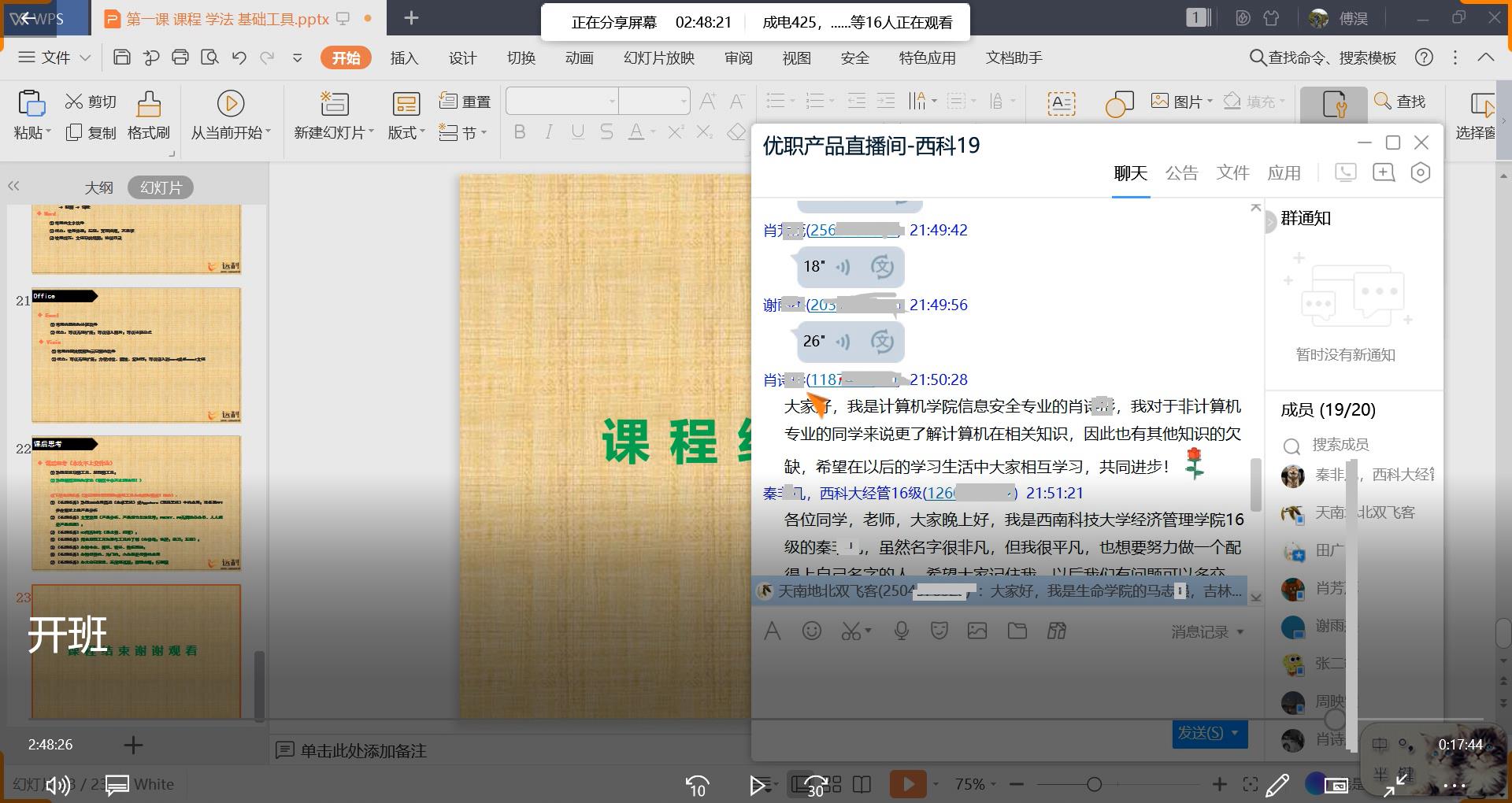1512x803 pixels.
Task: Click the send file folder icon in chat
Action: pyautogui.click(x=1017, y=631)
